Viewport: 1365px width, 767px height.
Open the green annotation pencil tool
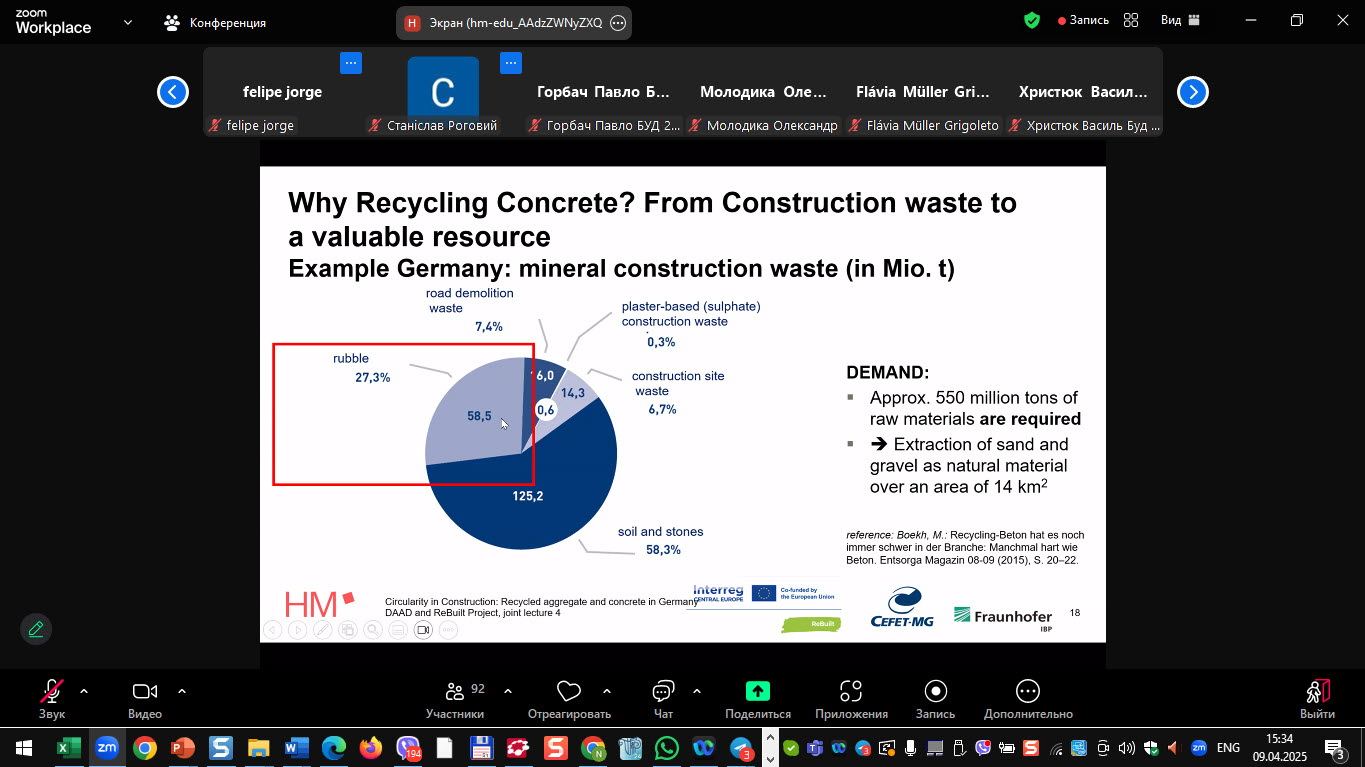[x=36, y=629]
